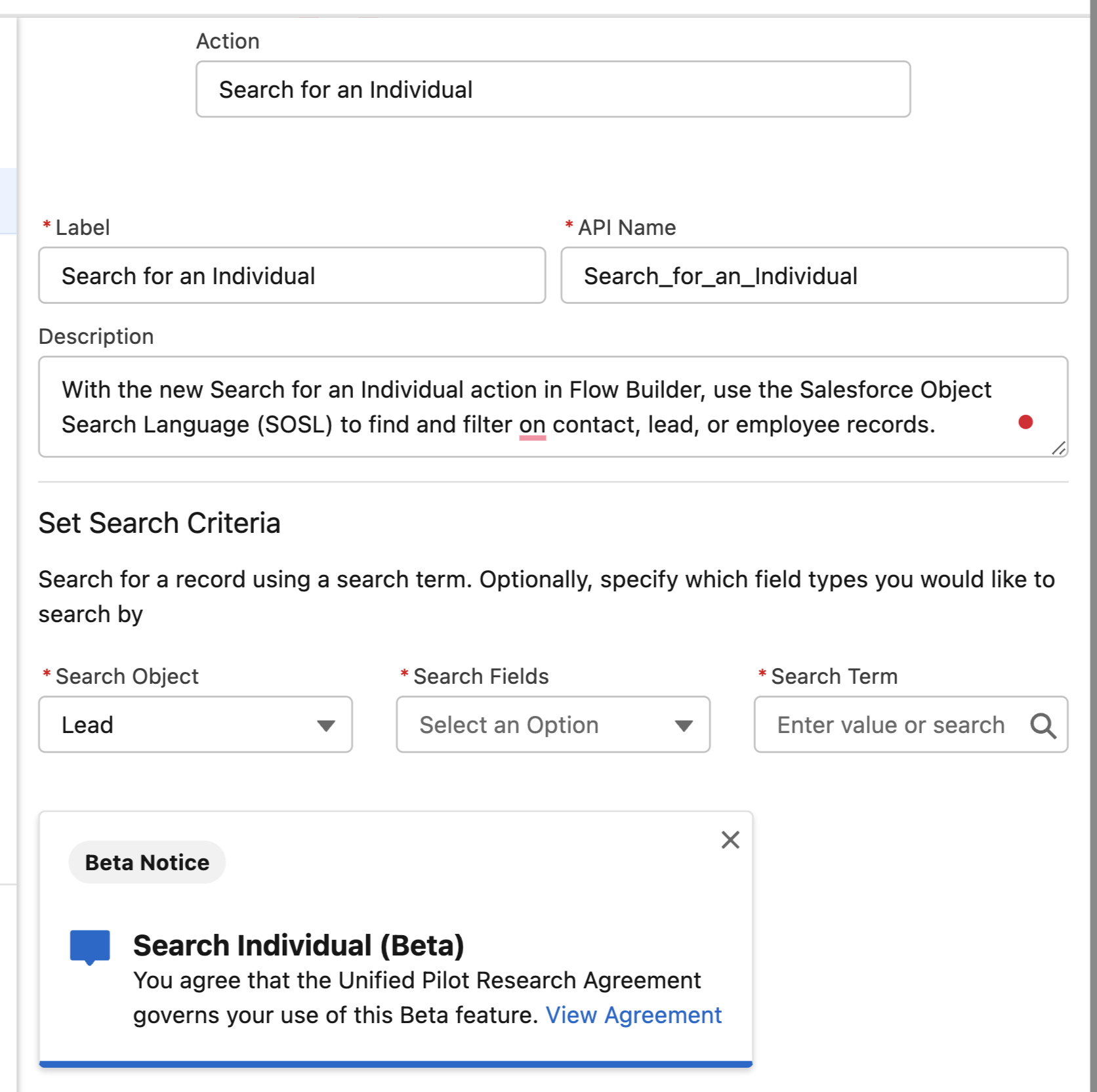
Task: Close the Beta Notice popup
Action: click(x=730, y=839)
